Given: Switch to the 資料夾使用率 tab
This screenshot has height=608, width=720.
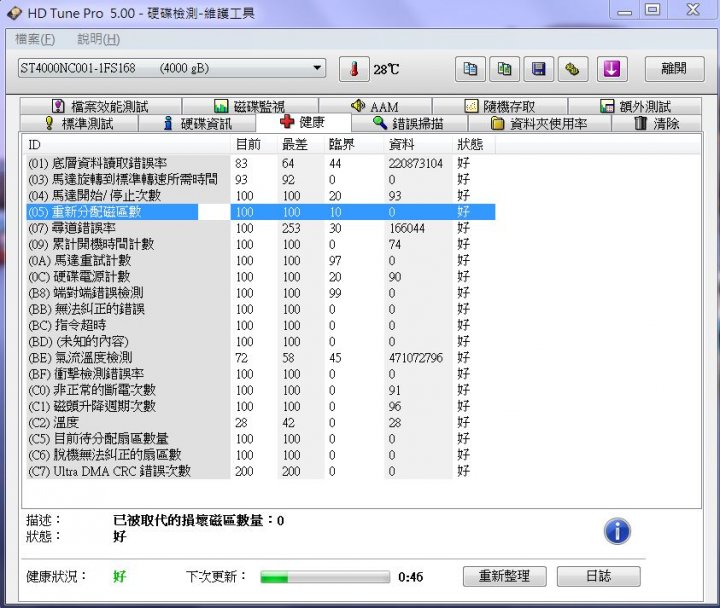Looking at the screenshot, I should tap(539, 123).
